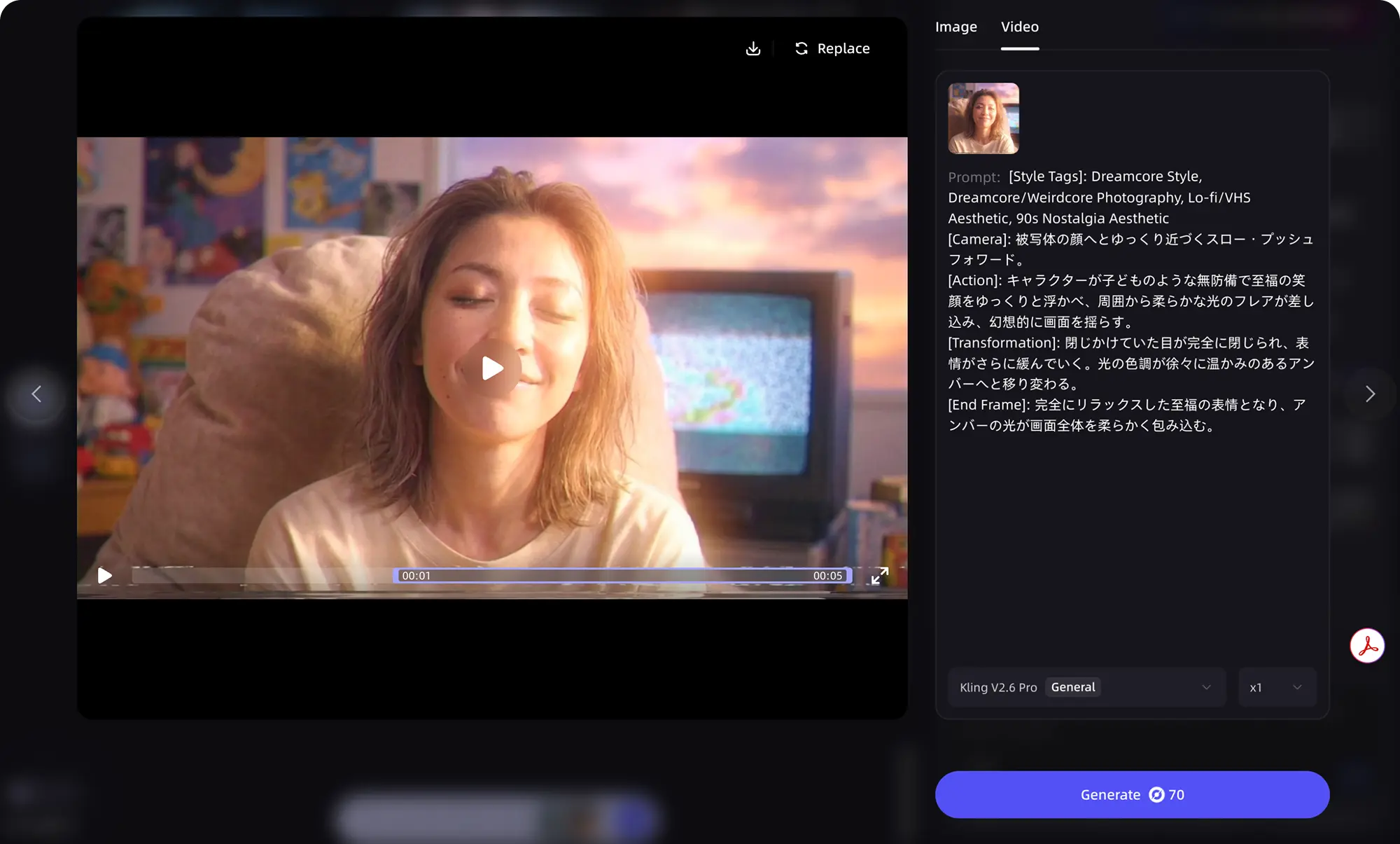This screenshot has width=1400, height=844.
Task: Expand the model settings chevron near General
Action: point(1206,687)
